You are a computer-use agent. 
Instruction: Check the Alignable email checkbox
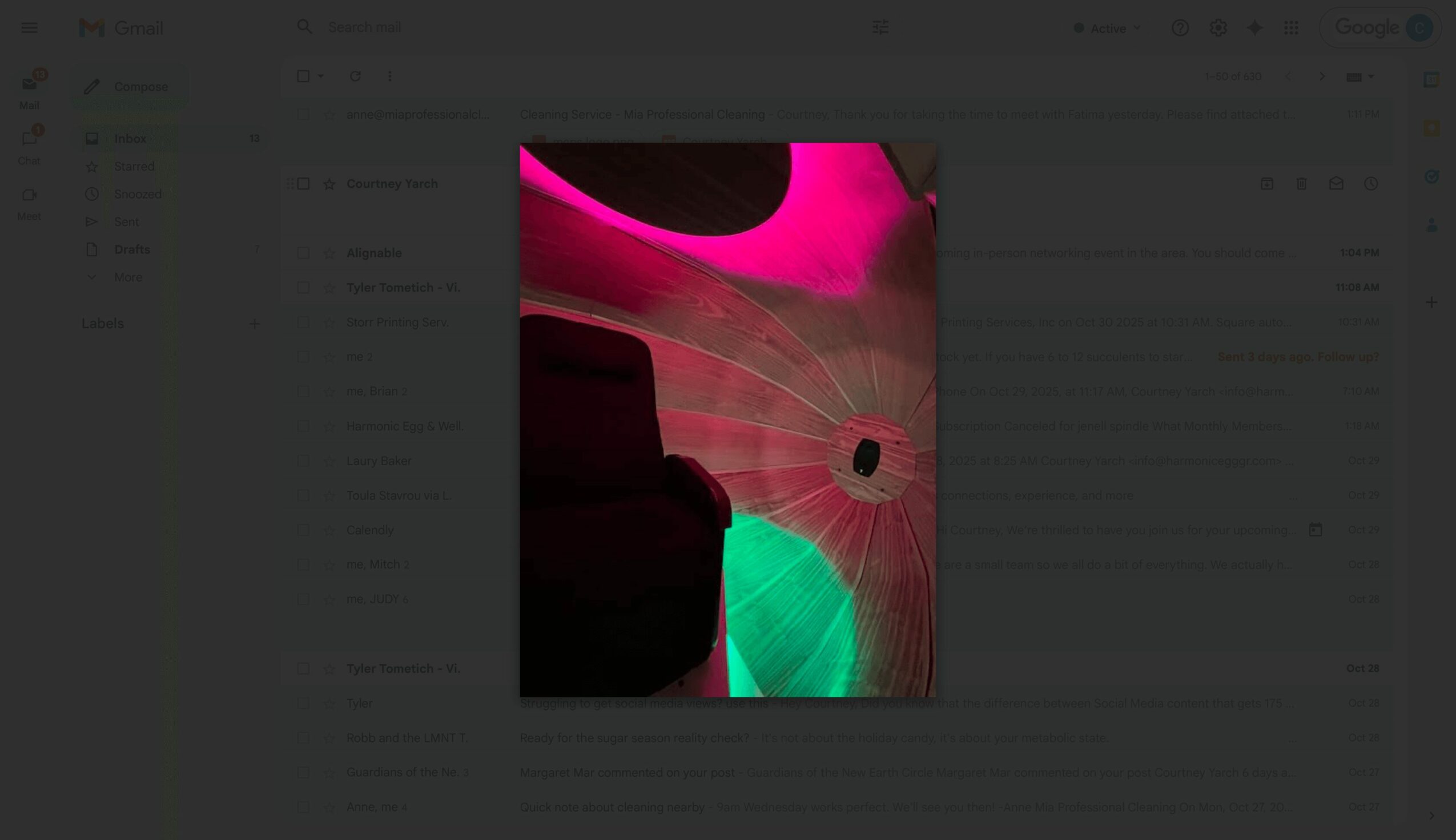pos(303,253)
